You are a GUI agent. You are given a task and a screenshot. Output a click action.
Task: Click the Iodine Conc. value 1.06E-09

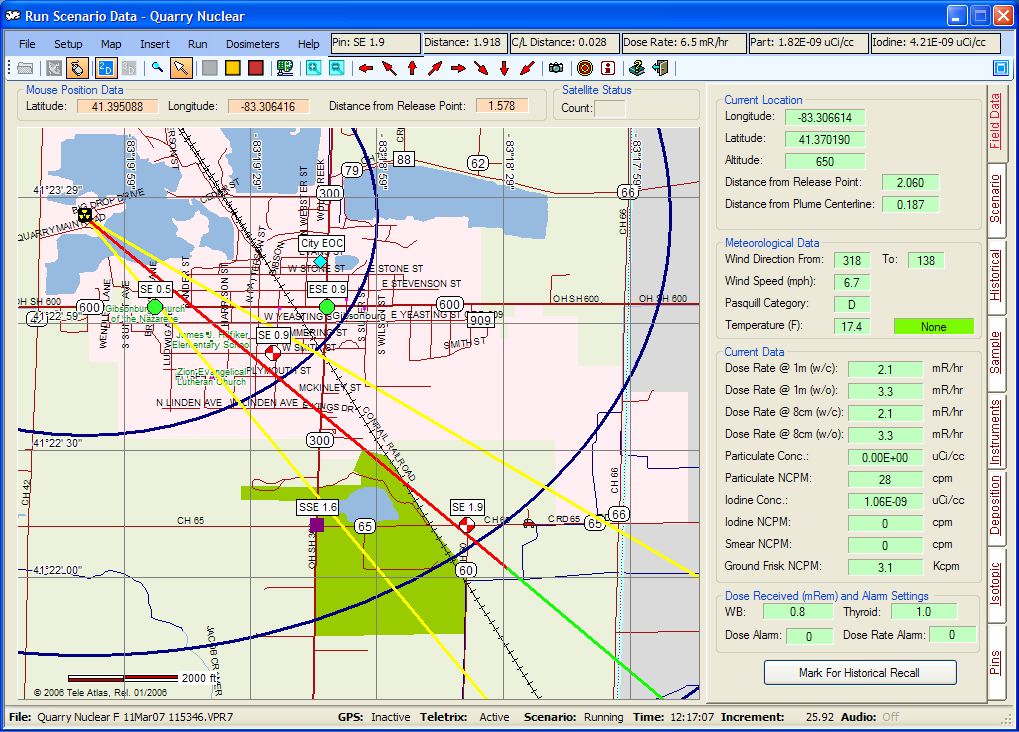click(885, 501)
